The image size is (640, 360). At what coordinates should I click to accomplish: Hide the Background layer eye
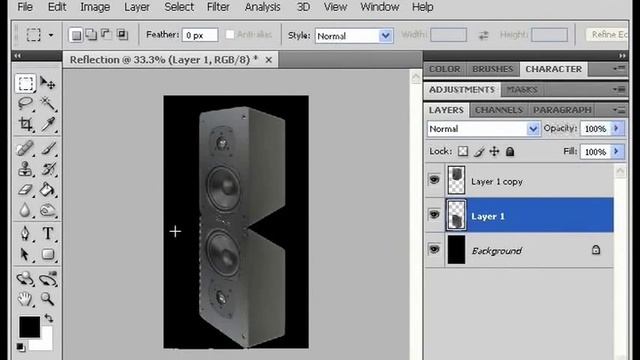[x=434, y=249]
